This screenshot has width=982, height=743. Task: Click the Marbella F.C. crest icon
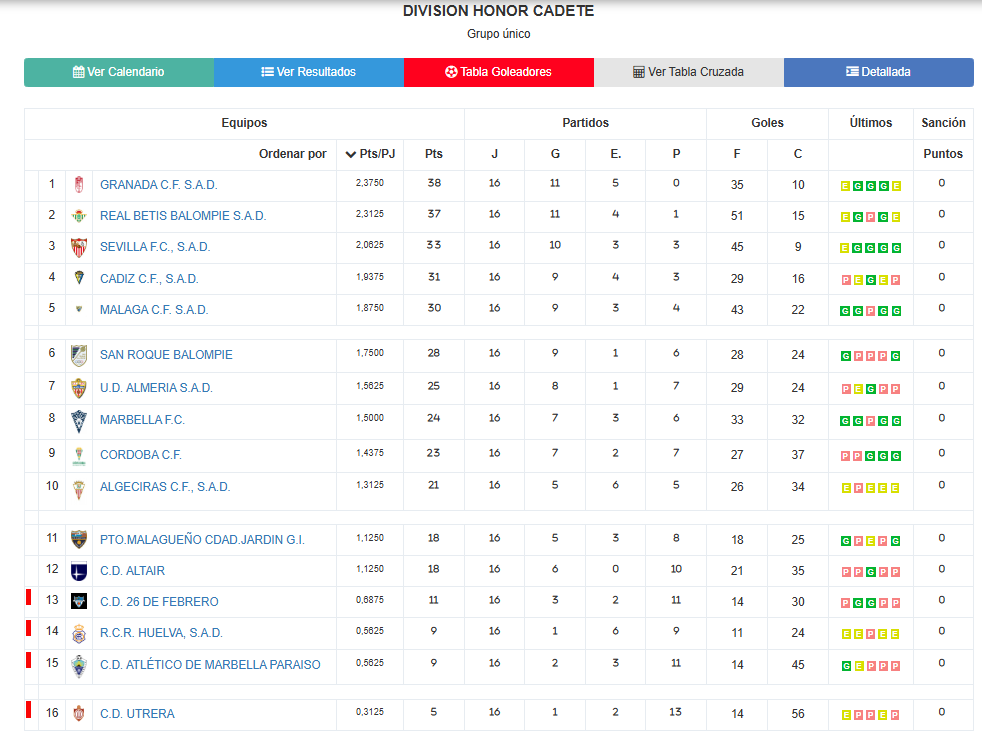[x=79, y=422]
